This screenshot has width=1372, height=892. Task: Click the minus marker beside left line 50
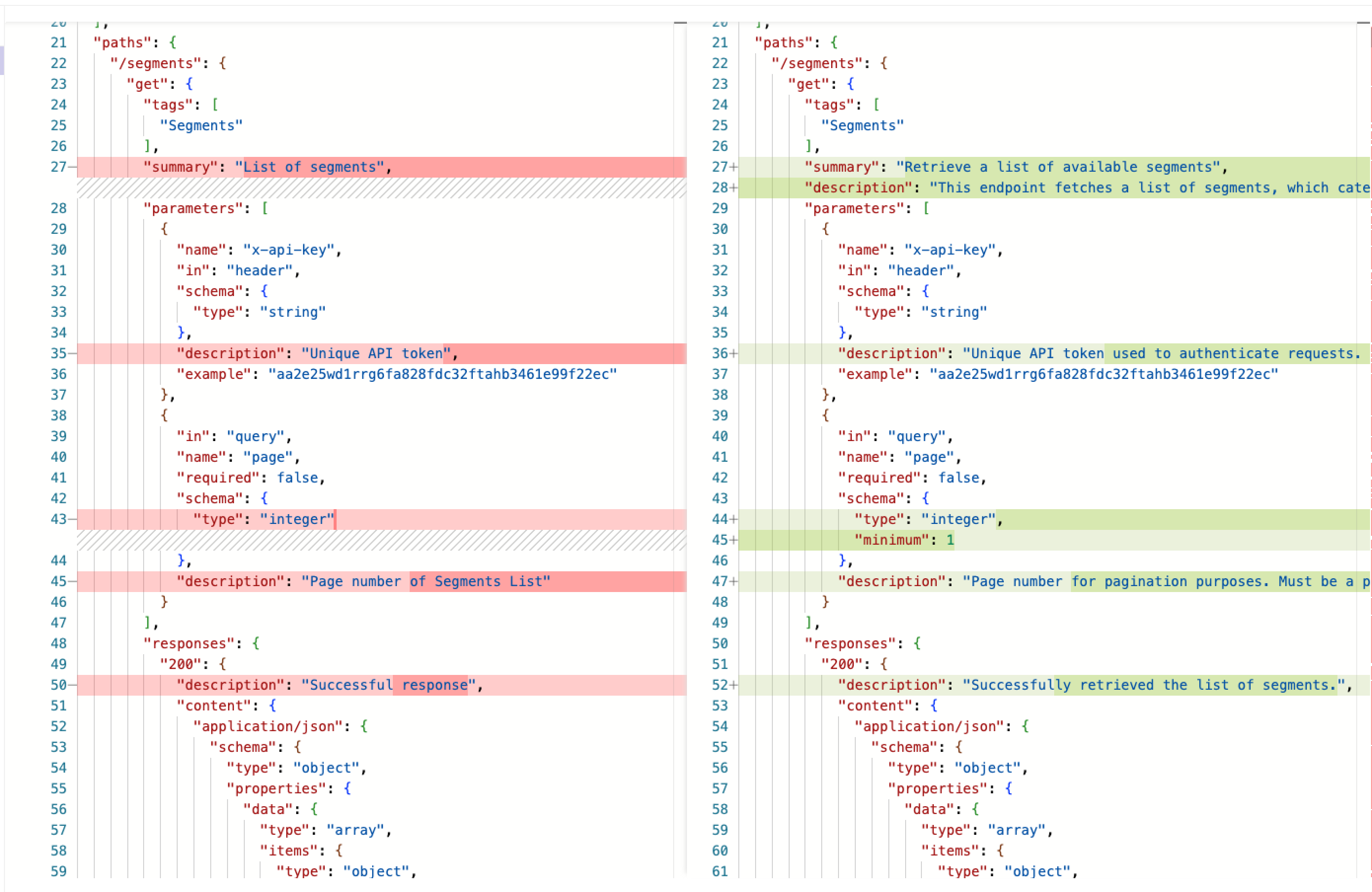[x=73, y=685]
